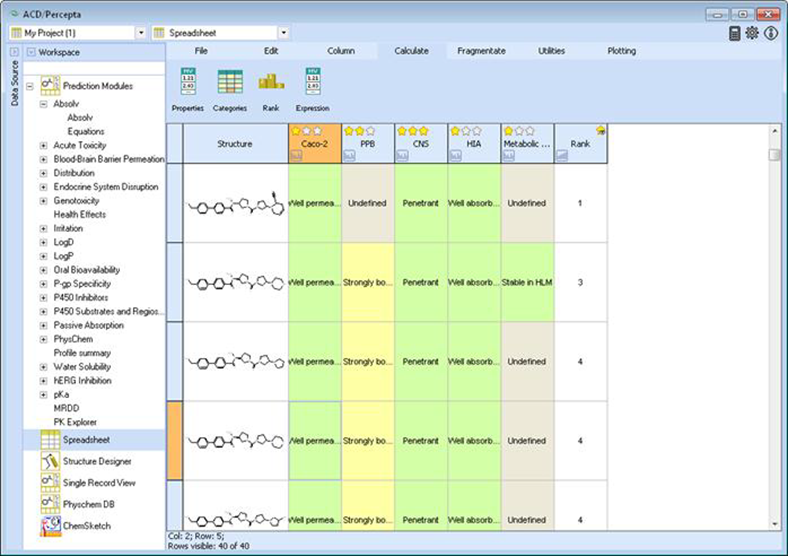The width and height of the screenshot is (788, 556).
Task: Switch to the Plotting tab
Action: (x=622, y=51)
